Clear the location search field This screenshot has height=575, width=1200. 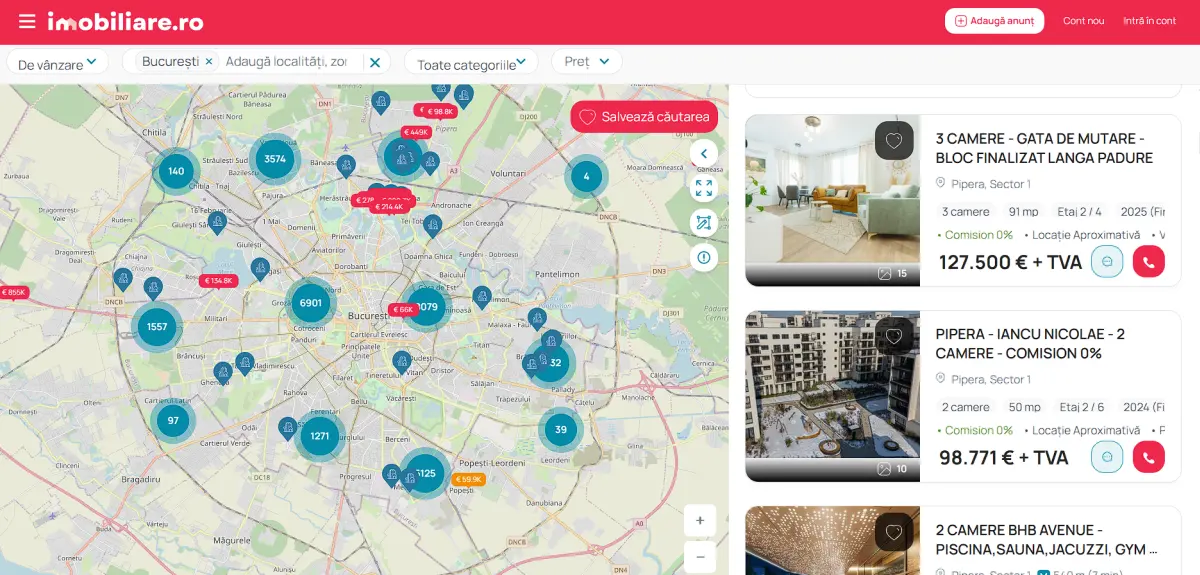[375, 62]
